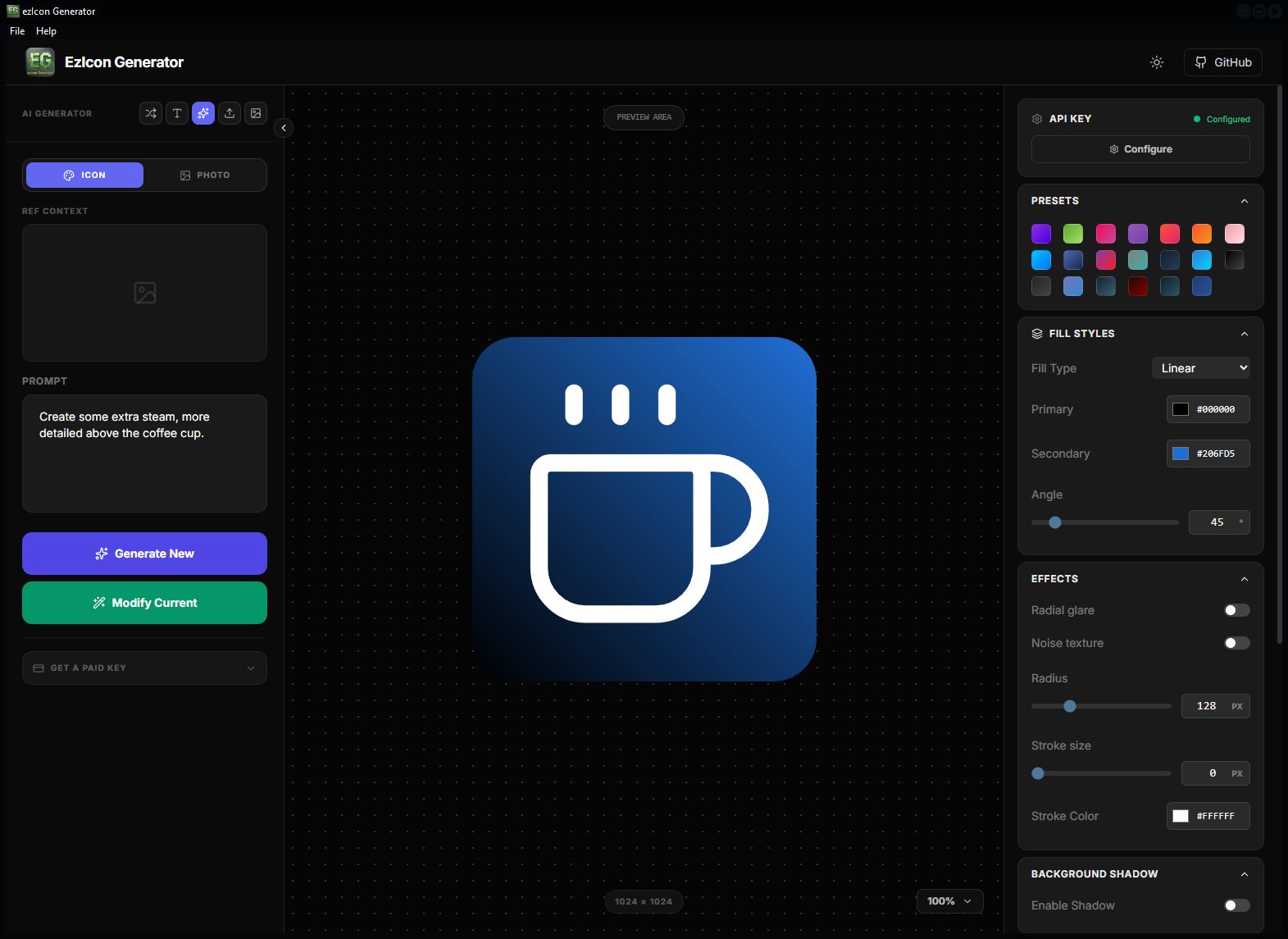
Task: Switch to the ICON mode tab
Action: point(84,175)
